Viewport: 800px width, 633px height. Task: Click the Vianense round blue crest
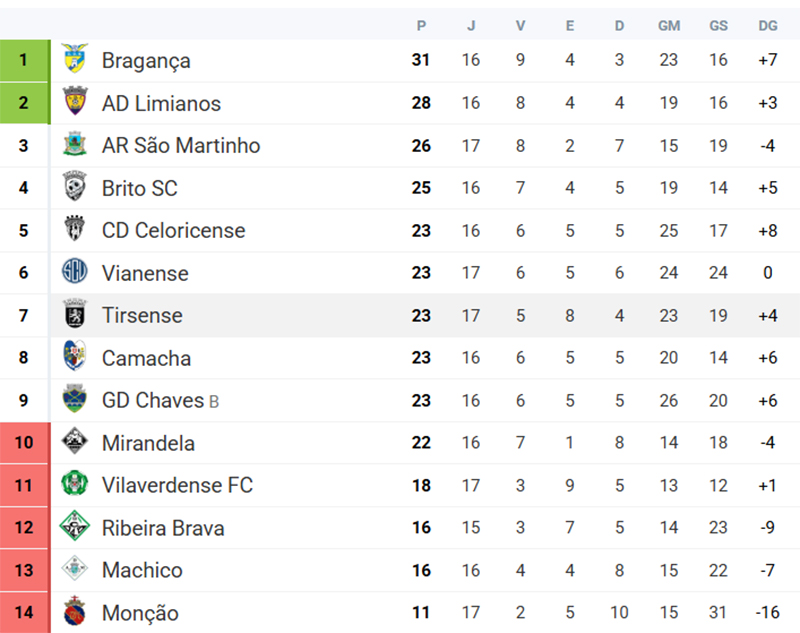coord(74,273)
